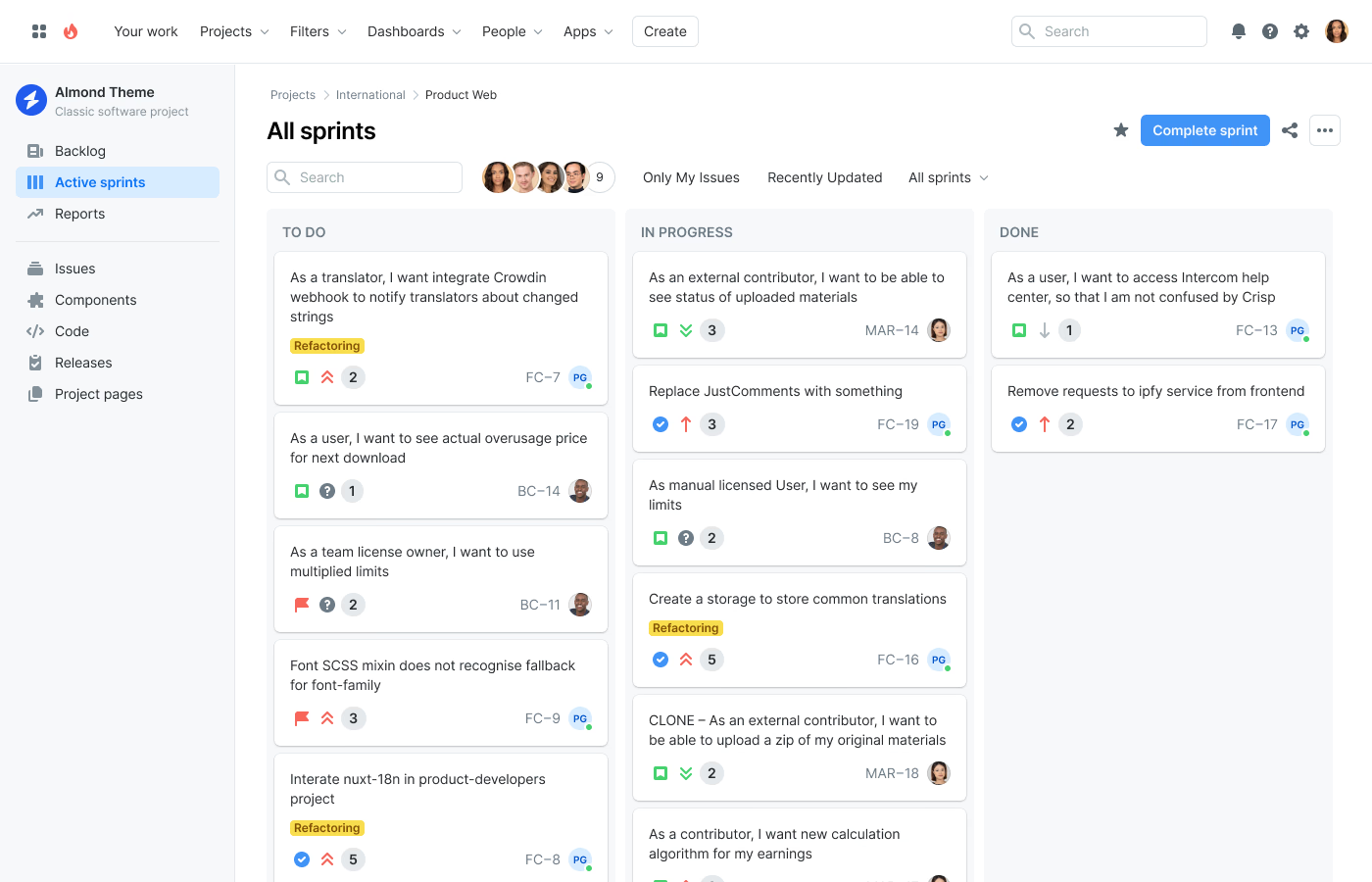The width and height of the screenshot is (1372, 882).
Task: Click the Complete sprint button
Action: (1204, 130)
